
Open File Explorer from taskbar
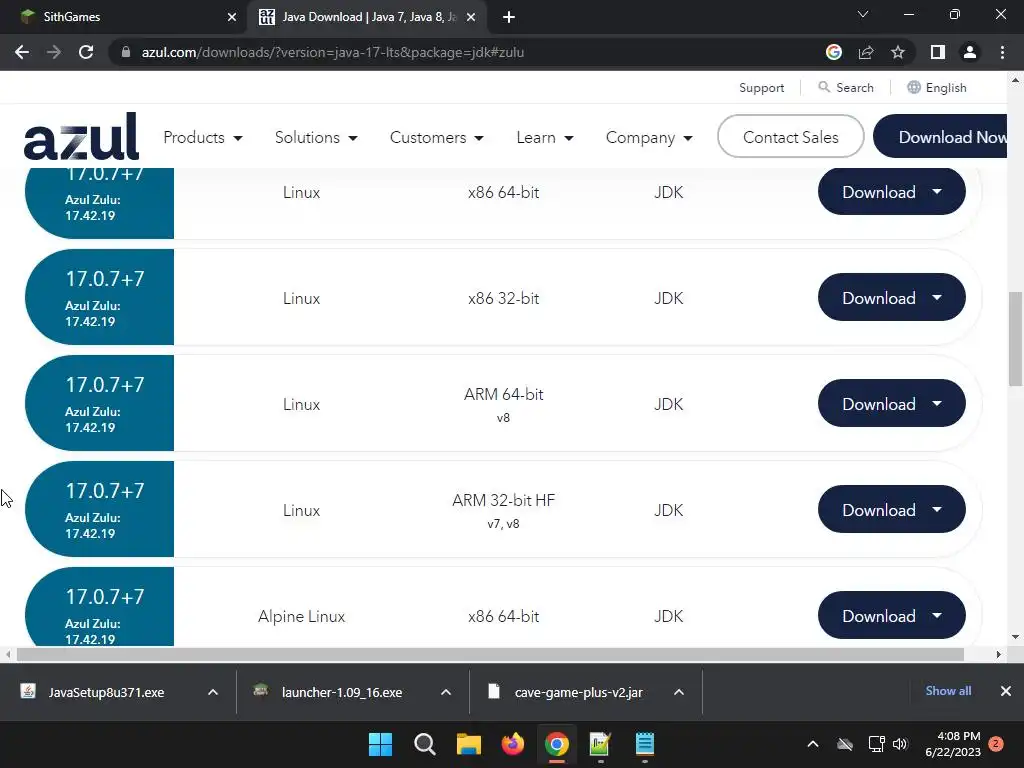point(468,744)
